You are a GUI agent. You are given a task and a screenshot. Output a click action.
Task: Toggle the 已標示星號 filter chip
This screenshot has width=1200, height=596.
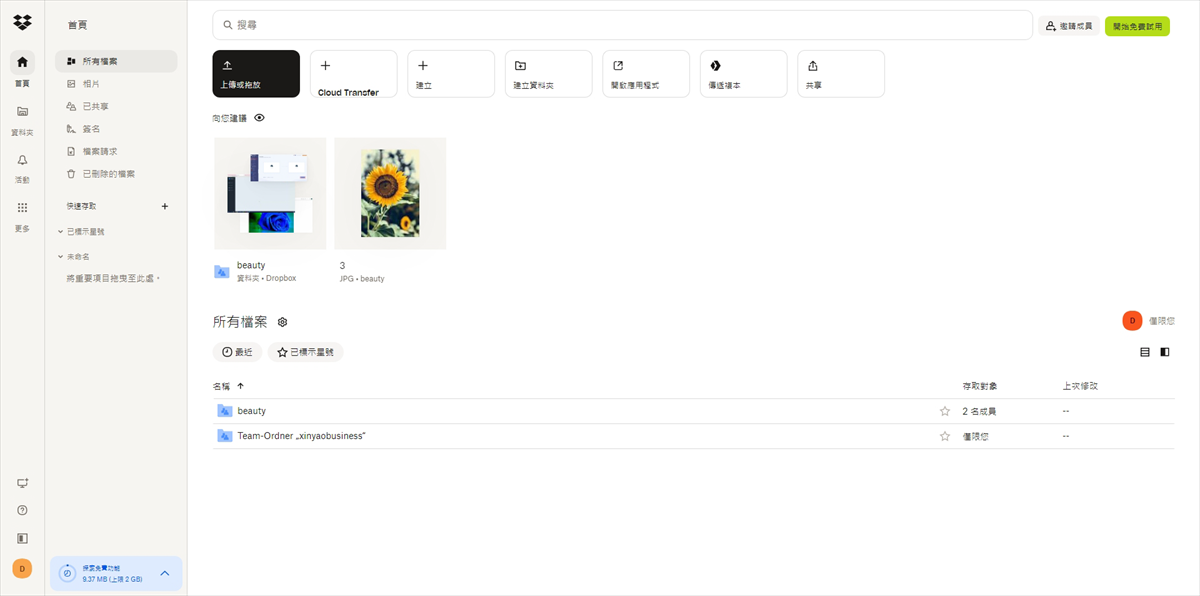[x=305, y=352]
